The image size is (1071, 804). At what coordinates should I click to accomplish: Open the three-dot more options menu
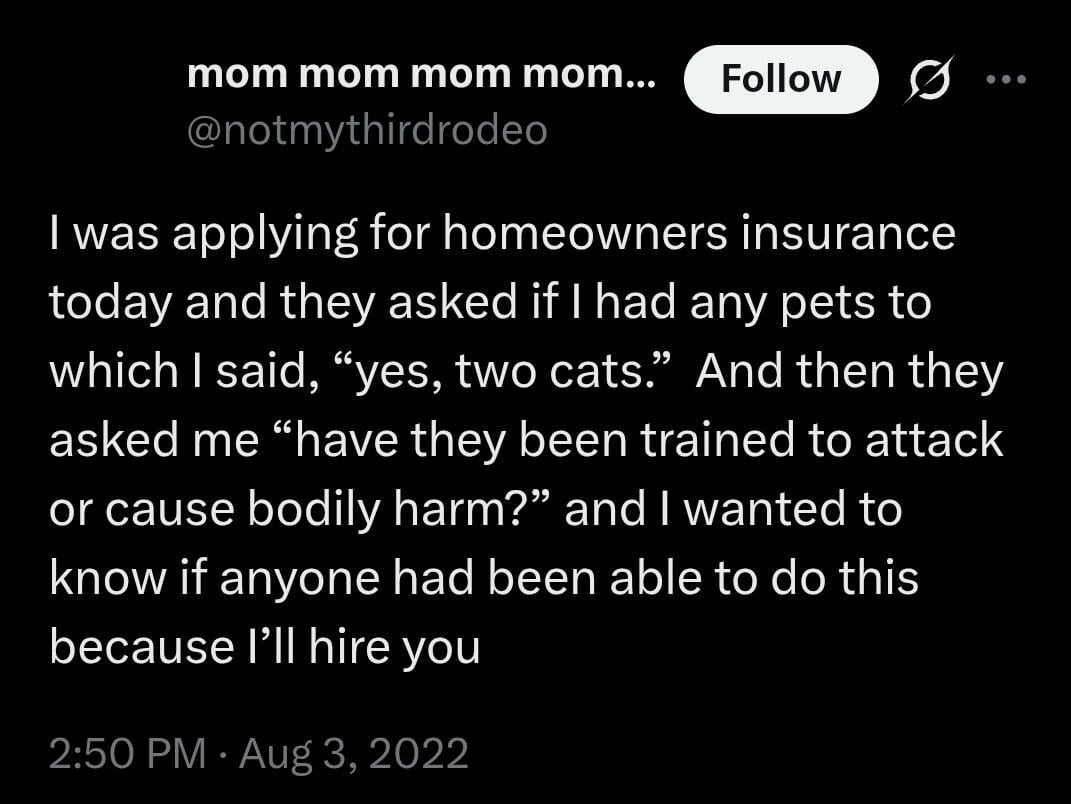click(x=1006, y=80)
